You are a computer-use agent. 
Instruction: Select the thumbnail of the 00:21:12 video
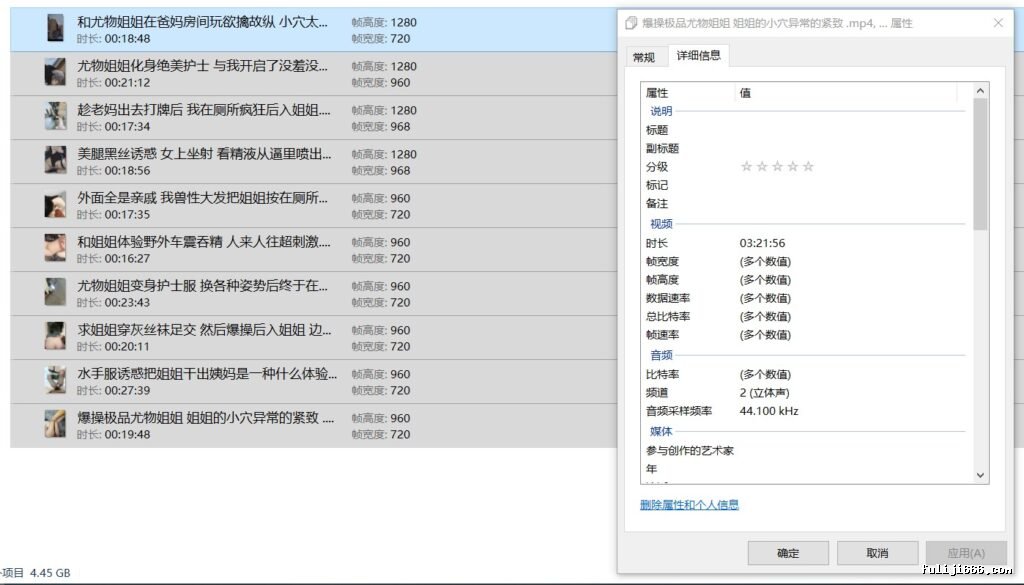55,72
